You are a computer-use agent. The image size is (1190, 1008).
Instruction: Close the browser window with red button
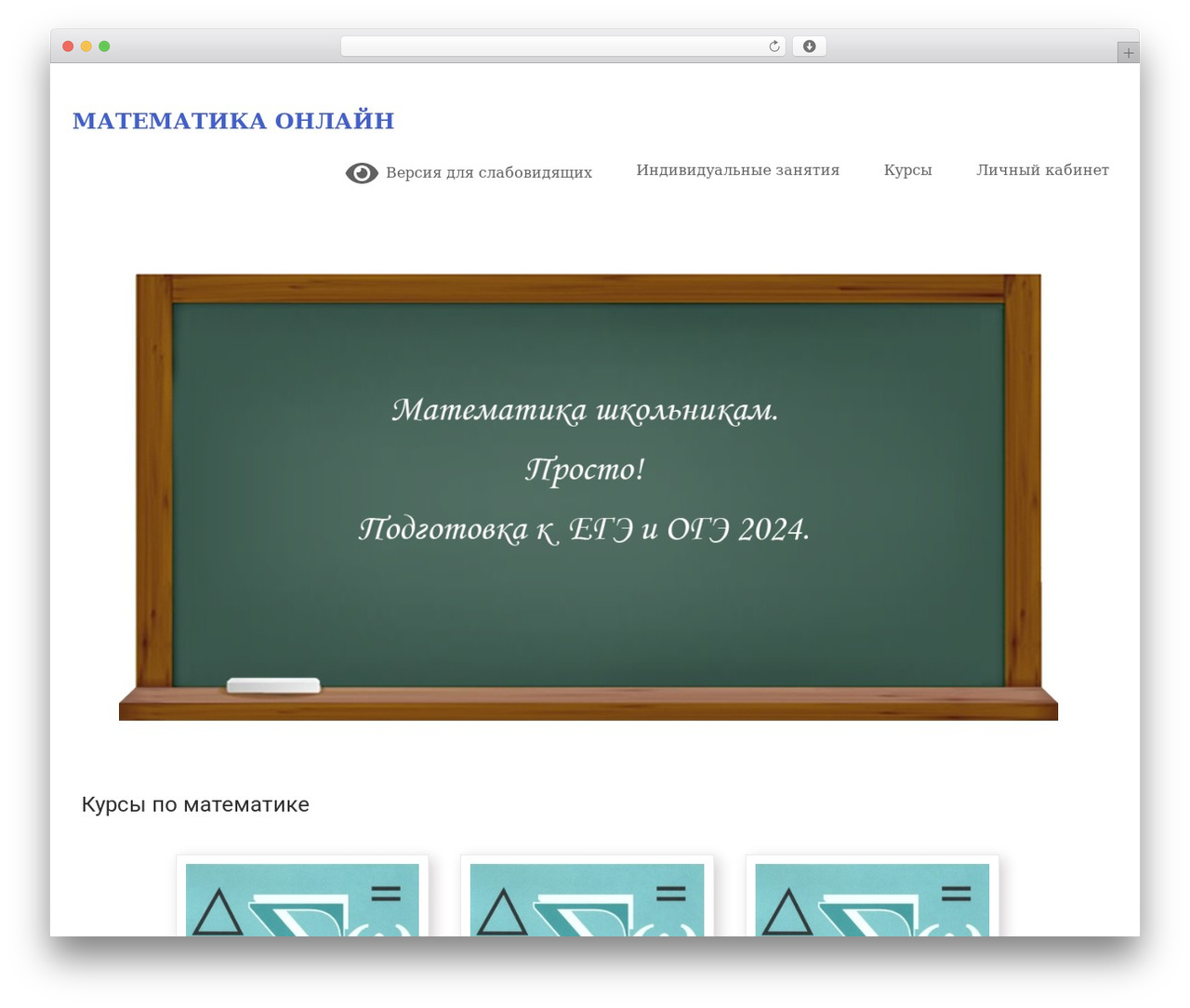click(68, 46)
